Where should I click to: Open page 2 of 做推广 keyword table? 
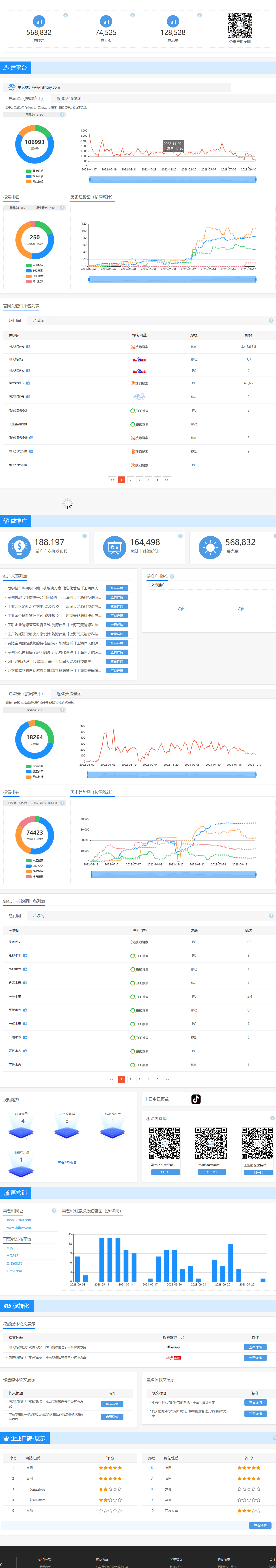(x=130, y=1079)
